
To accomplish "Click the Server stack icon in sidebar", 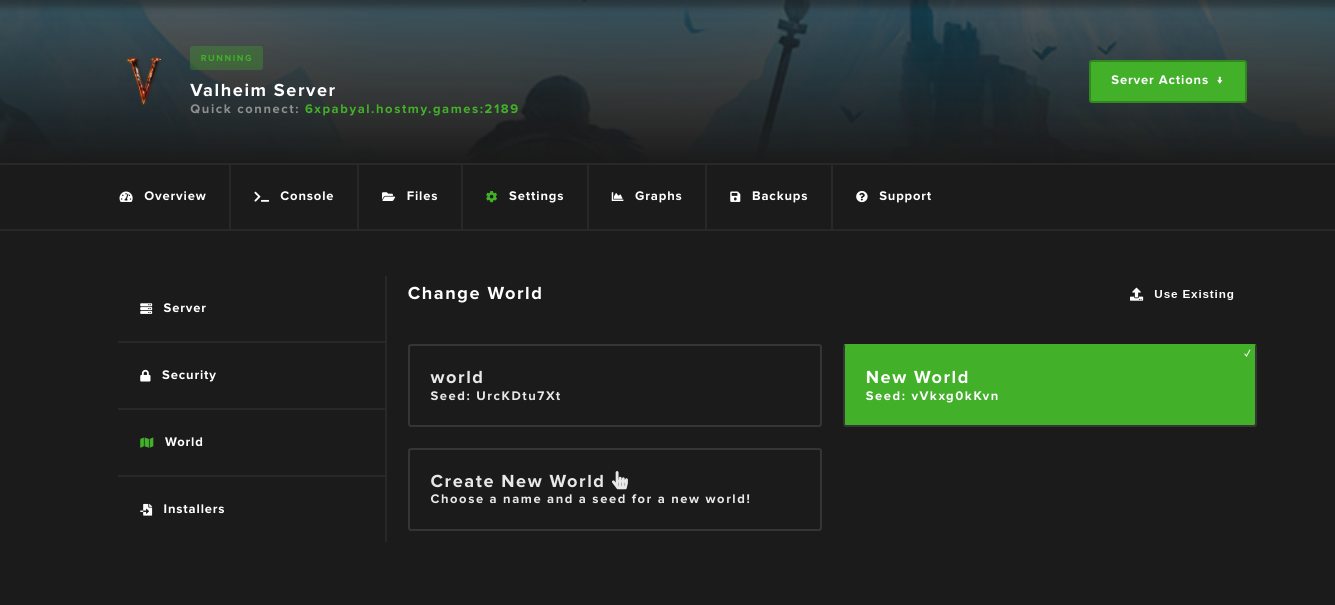I will pyautogui.click(x=146, y=308).
